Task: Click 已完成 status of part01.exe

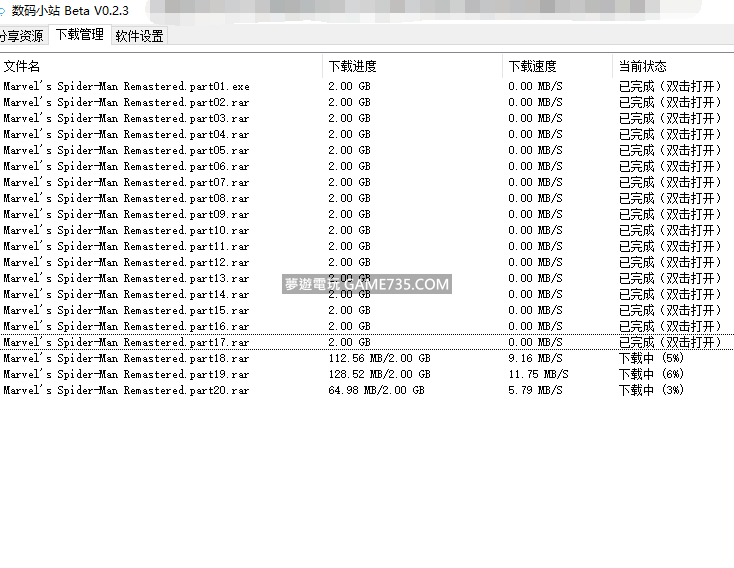Action: (x=670, y=86)
